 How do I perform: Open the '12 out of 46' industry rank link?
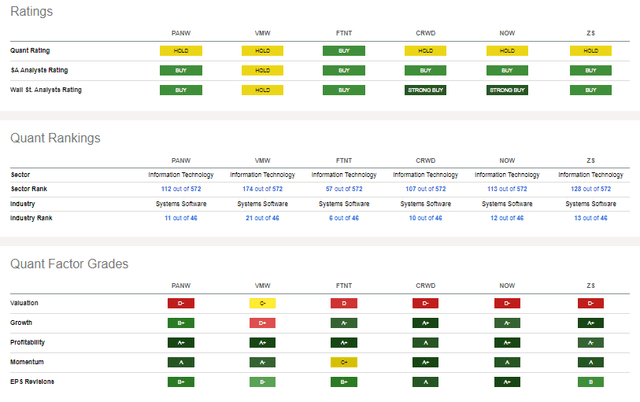507,218
